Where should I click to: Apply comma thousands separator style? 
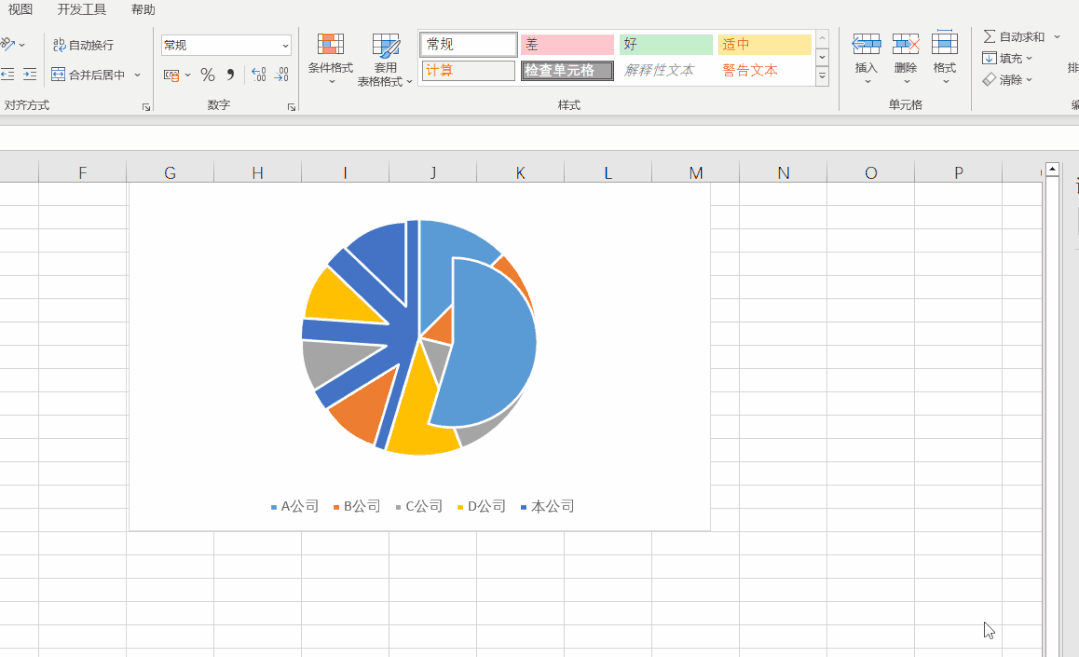click(x=231, y=74)
